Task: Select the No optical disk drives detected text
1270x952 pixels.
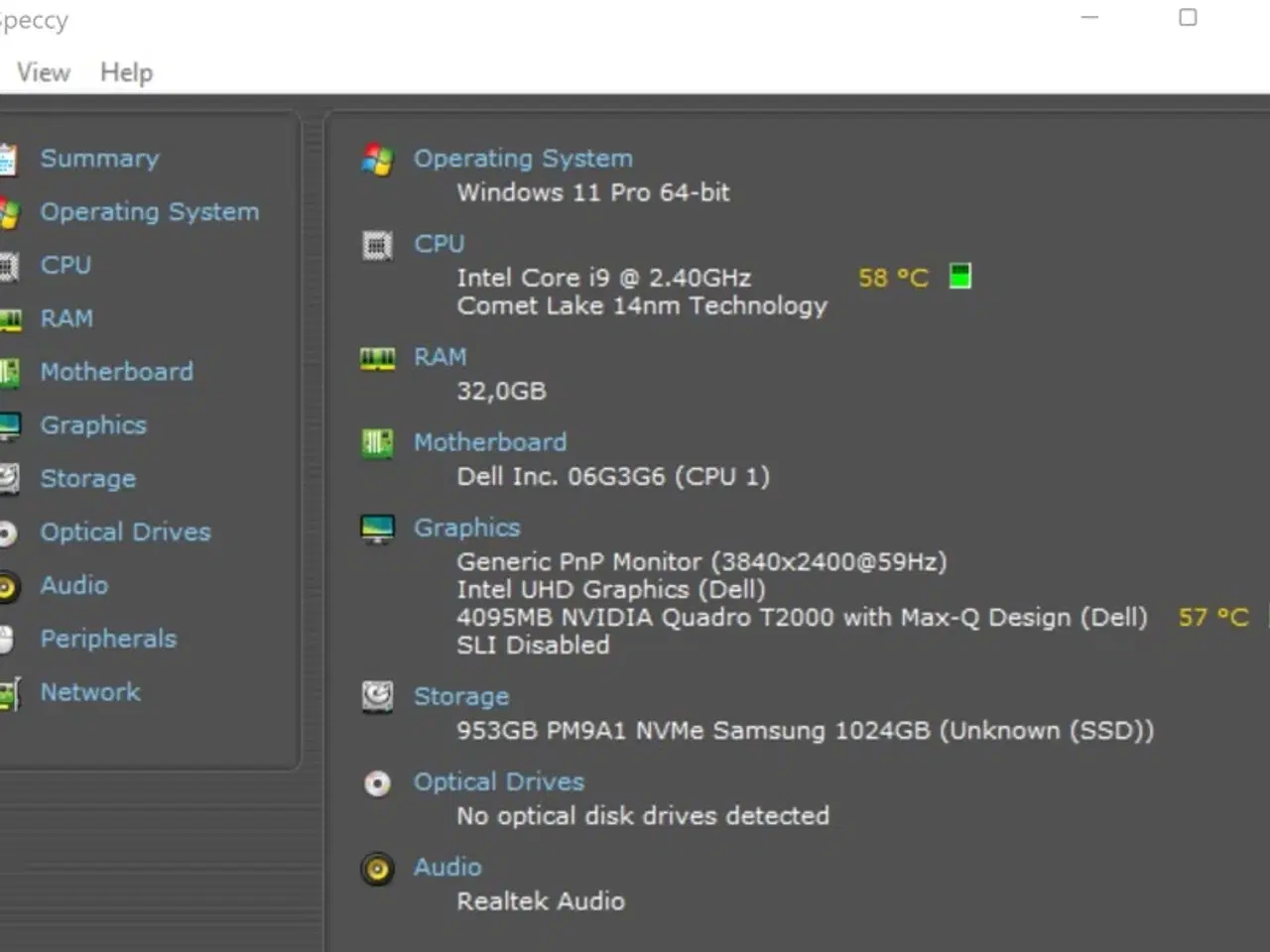Action: coord(643,816)
